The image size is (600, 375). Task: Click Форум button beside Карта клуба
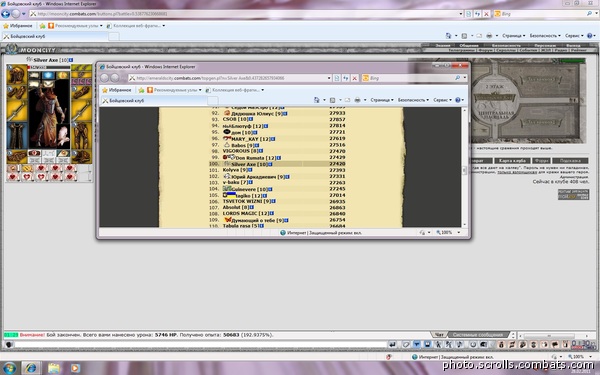point(541,161)
